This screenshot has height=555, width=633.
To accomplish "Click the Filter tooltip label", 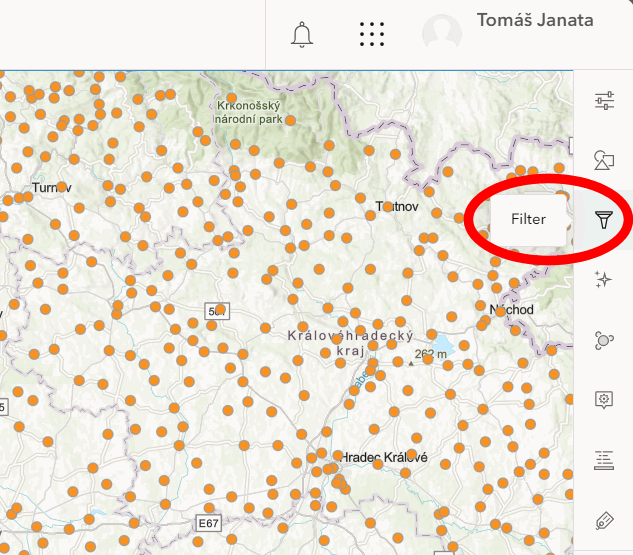I will click(x=528, y=219).
